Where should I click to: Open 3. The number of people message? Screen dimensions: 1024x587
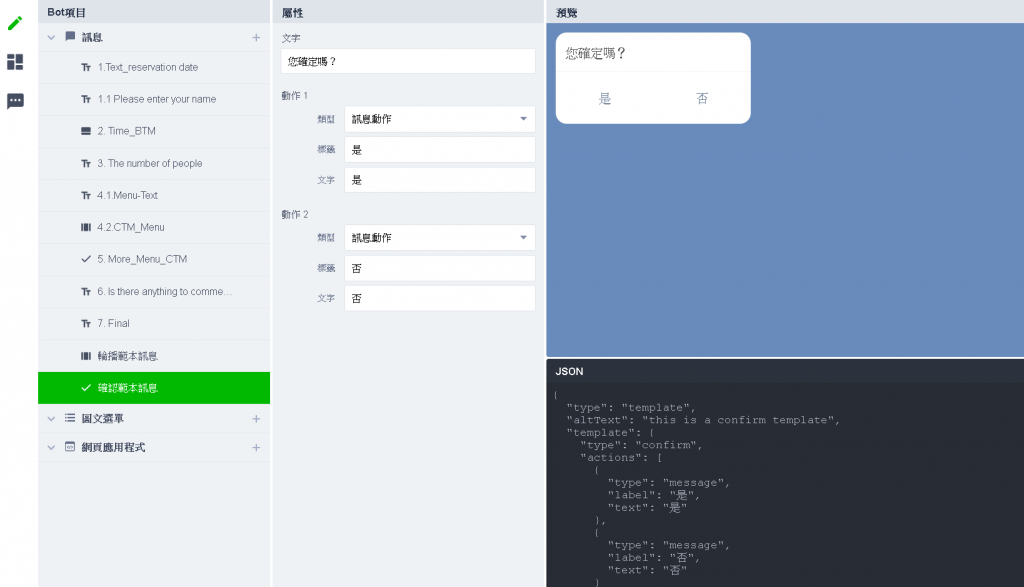154,163
